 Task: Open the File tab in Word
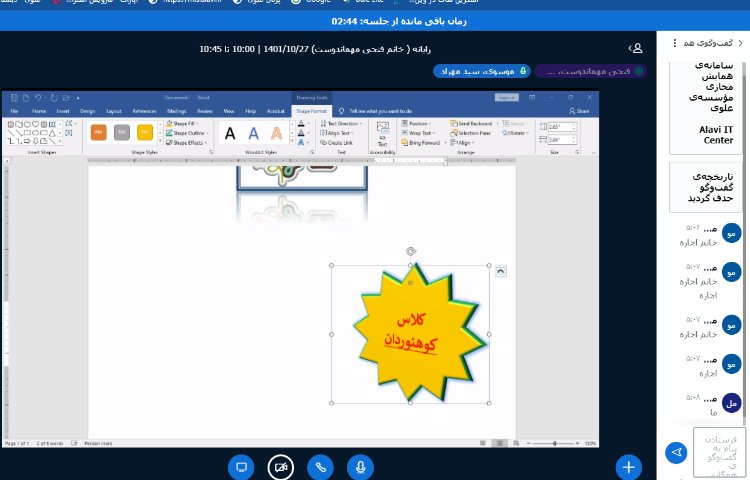click(x=14, y=111)
